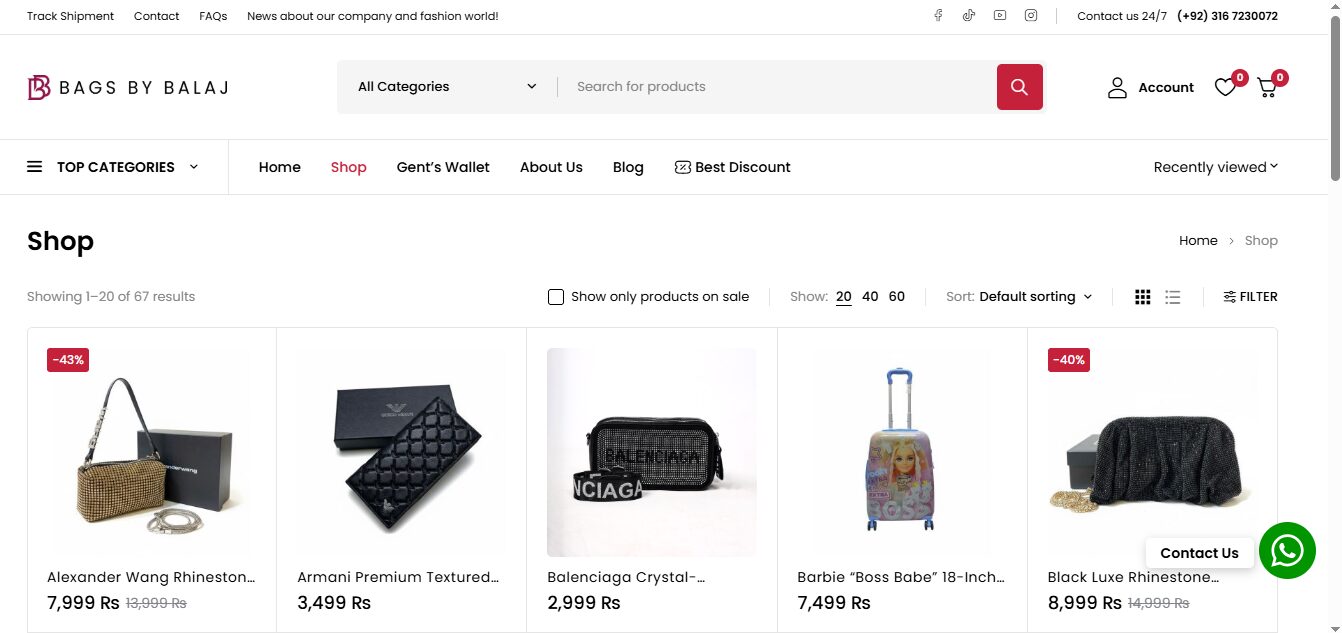Open the Track Shipment link
This screenshot has width=1342, height=633.
(x=70, y=16)
